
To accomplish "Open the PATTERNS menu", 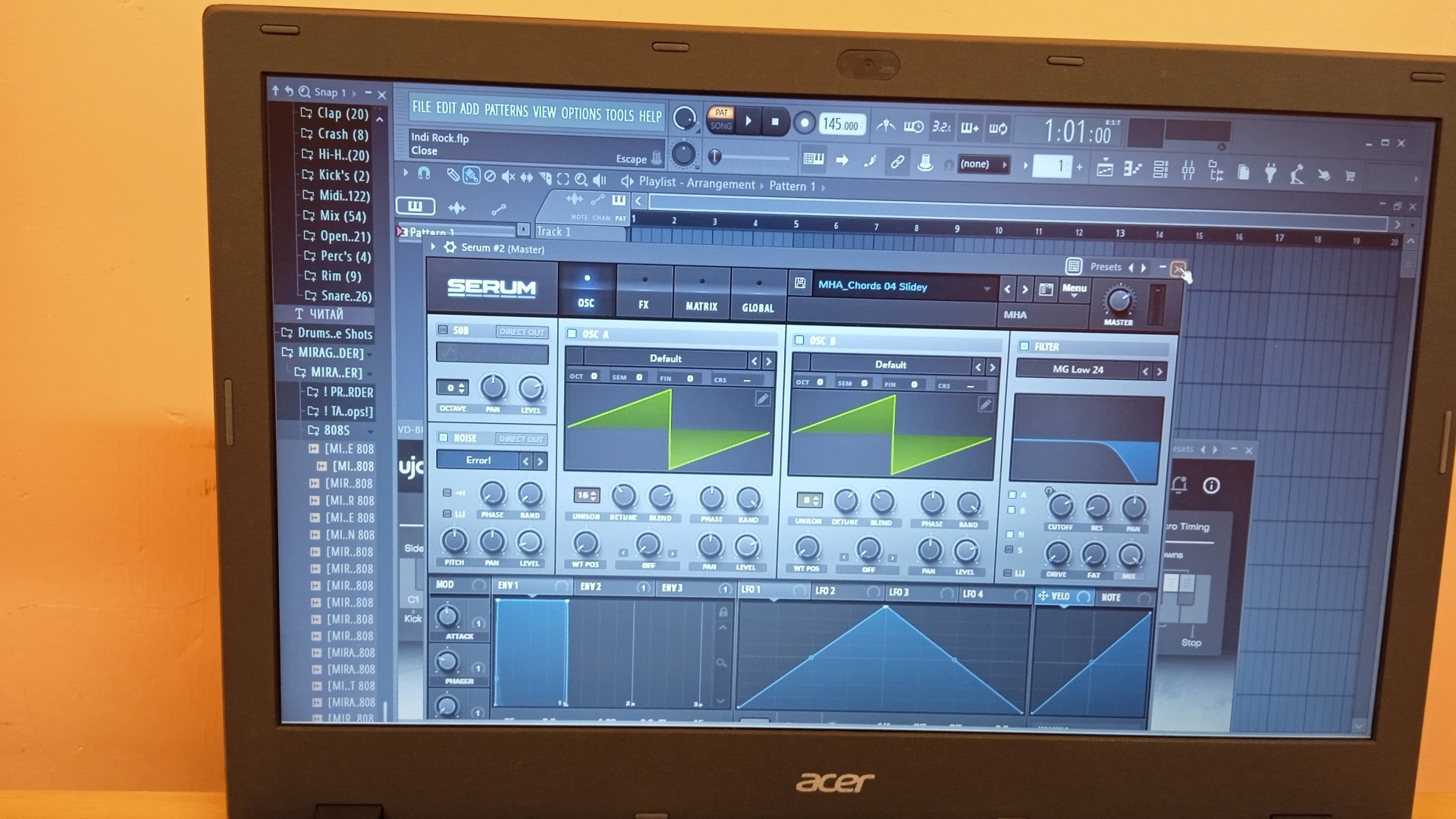I will click(506, 111).
